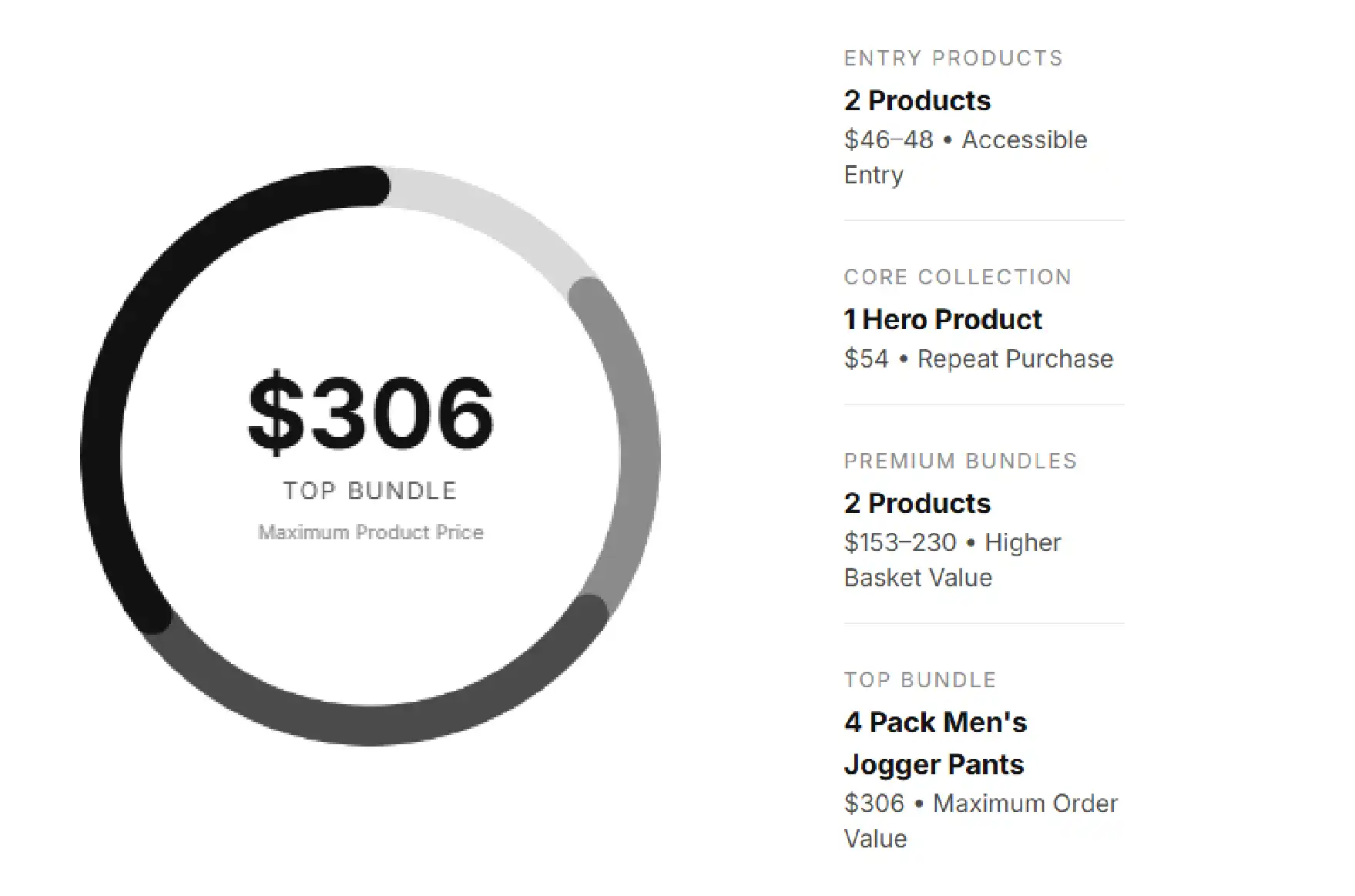Open the PREMIUM BUNDLES heading
This screenshot has height=896, width=1355.
961,461
